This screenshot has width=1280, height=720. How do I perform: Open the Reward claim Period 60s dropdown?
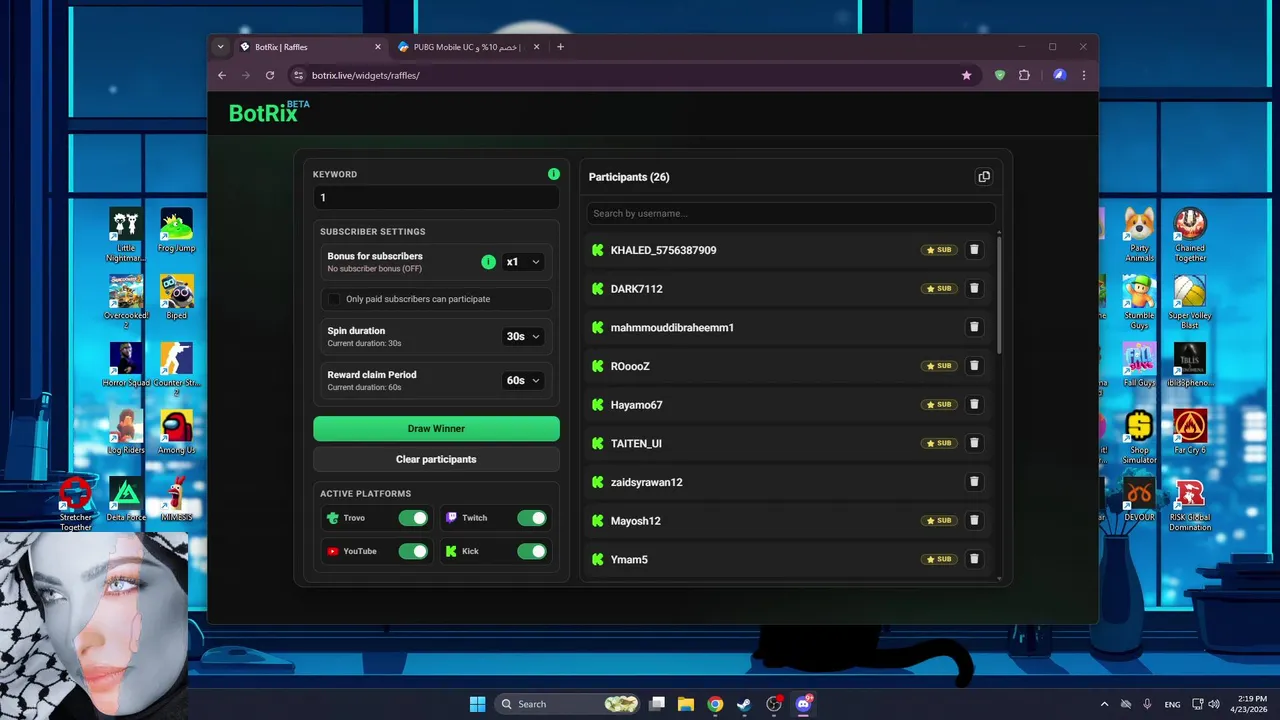pos(523,381)
